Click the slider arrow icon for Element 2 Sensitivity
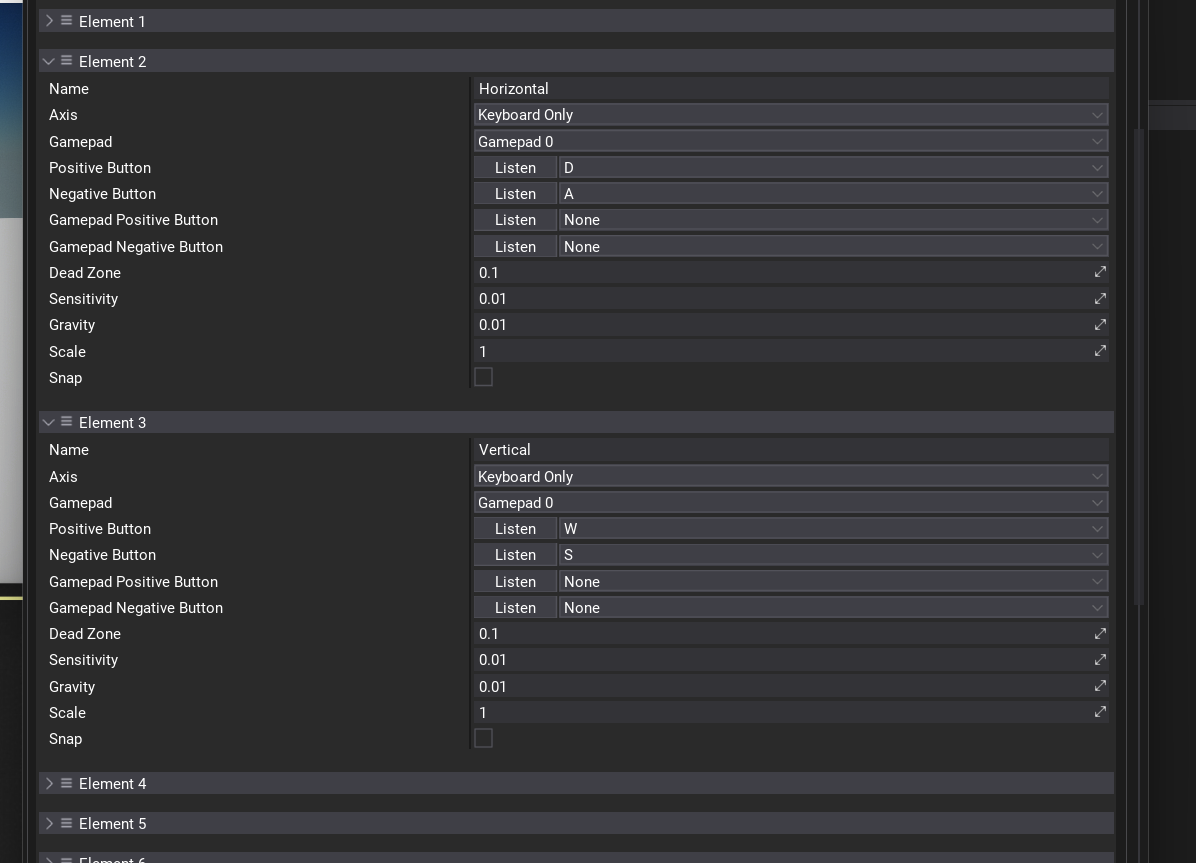1196x863 pixels. tap(1100, 298)
